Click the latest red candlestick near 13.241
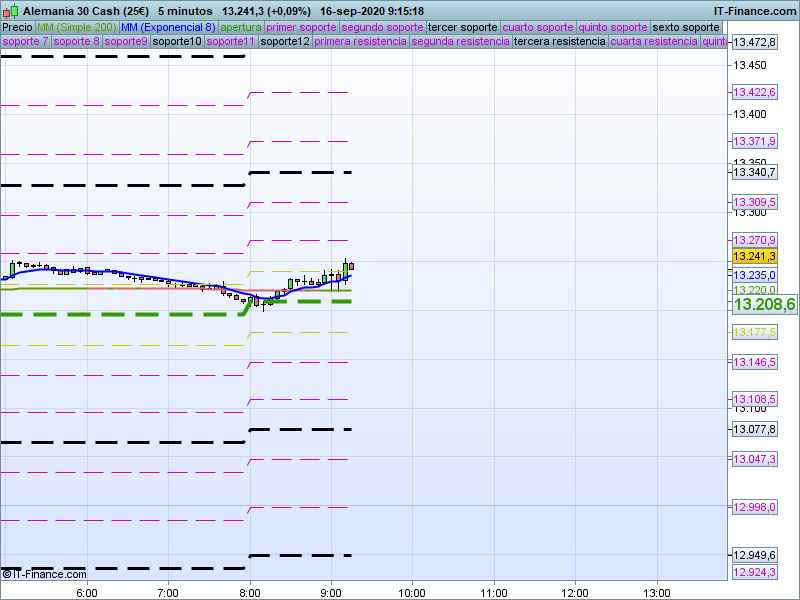800x600 pixels. pos(352,266)
